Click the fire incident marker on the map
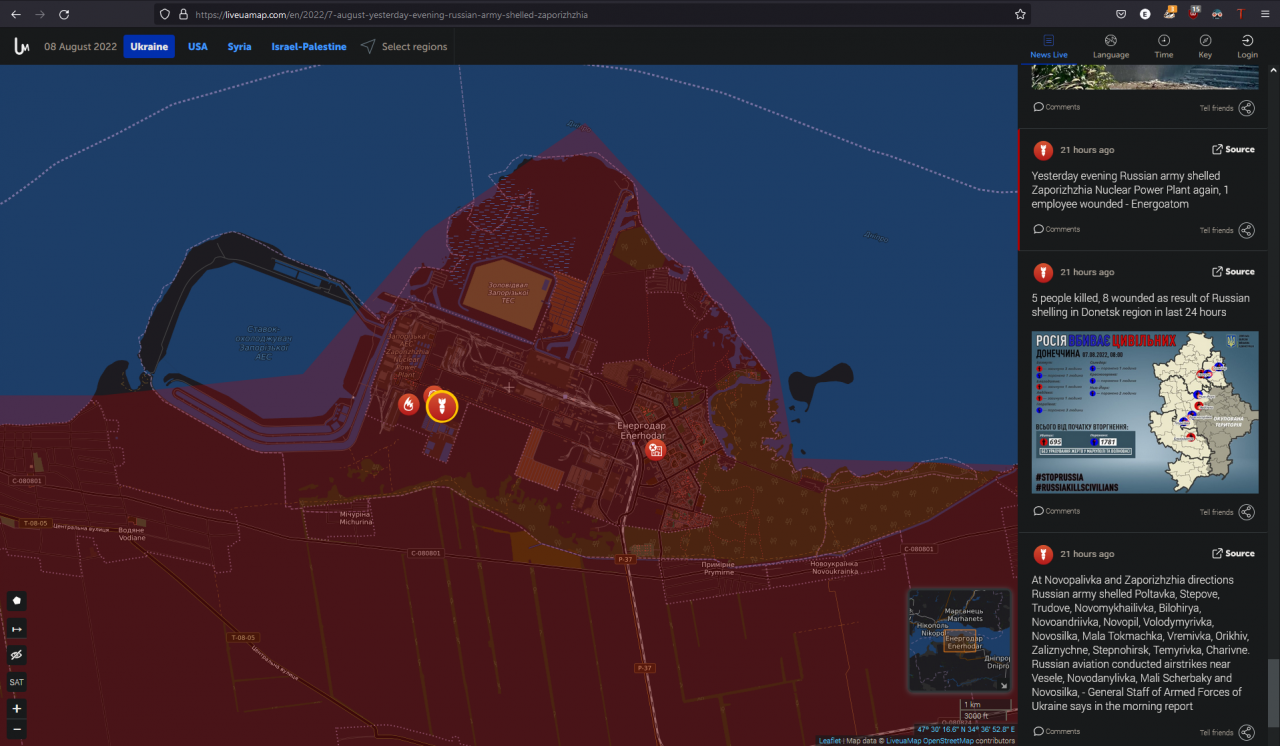Image resolution: width=1280 pixels, height=746 pixels. pyautogui.click(x=410, y=403)
